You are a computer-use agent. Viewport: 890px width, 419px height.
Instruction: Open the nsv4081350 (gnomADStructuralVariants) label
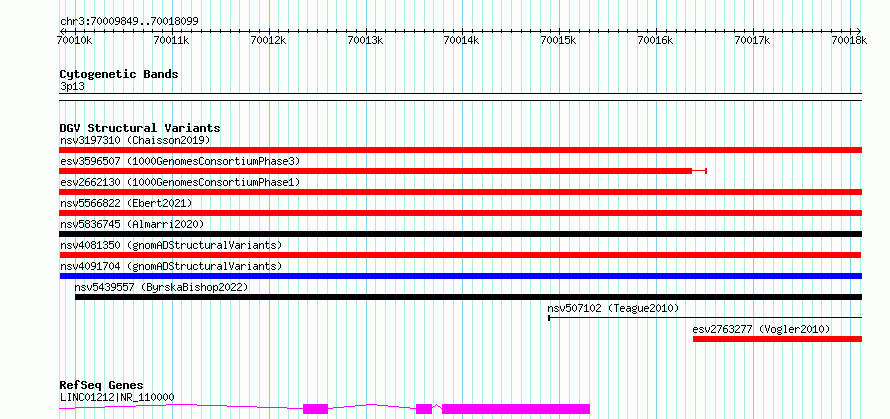(171, 245)
